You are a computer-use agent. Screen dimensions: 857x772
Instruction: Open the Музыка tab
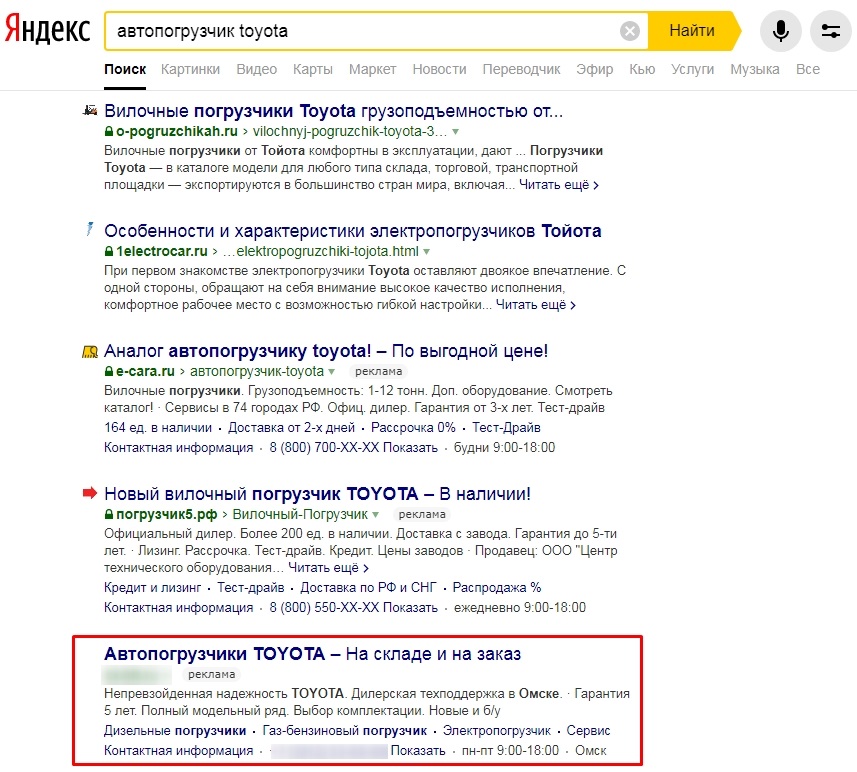[755, 69]
